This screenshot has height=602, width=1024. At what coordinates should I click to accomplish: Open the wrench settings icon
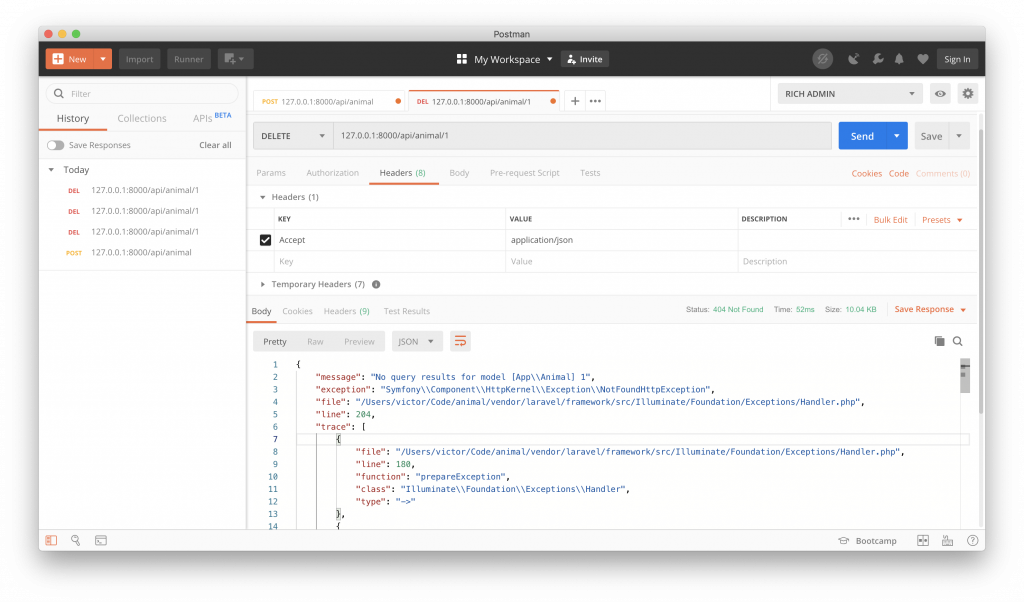pos(878,59)
